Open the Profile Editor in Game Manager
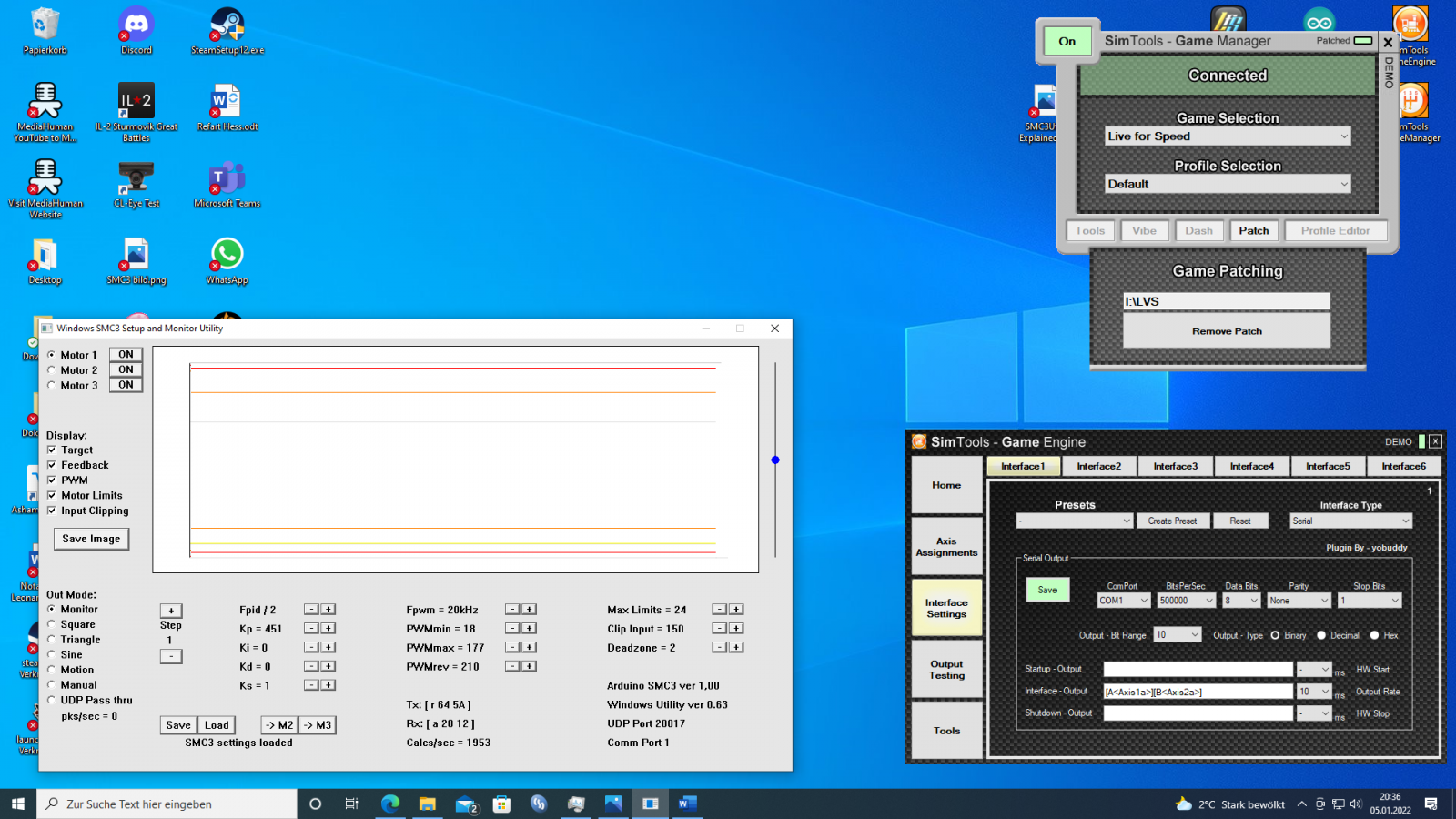This screenshot has width=1456, height=819. 1335,231
